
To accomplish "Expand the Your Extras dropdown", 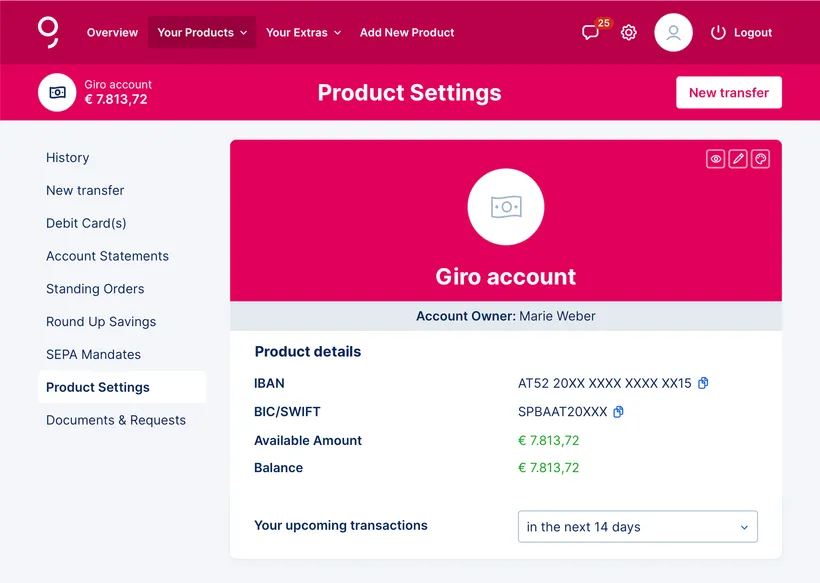I will (x=303, y=32).
